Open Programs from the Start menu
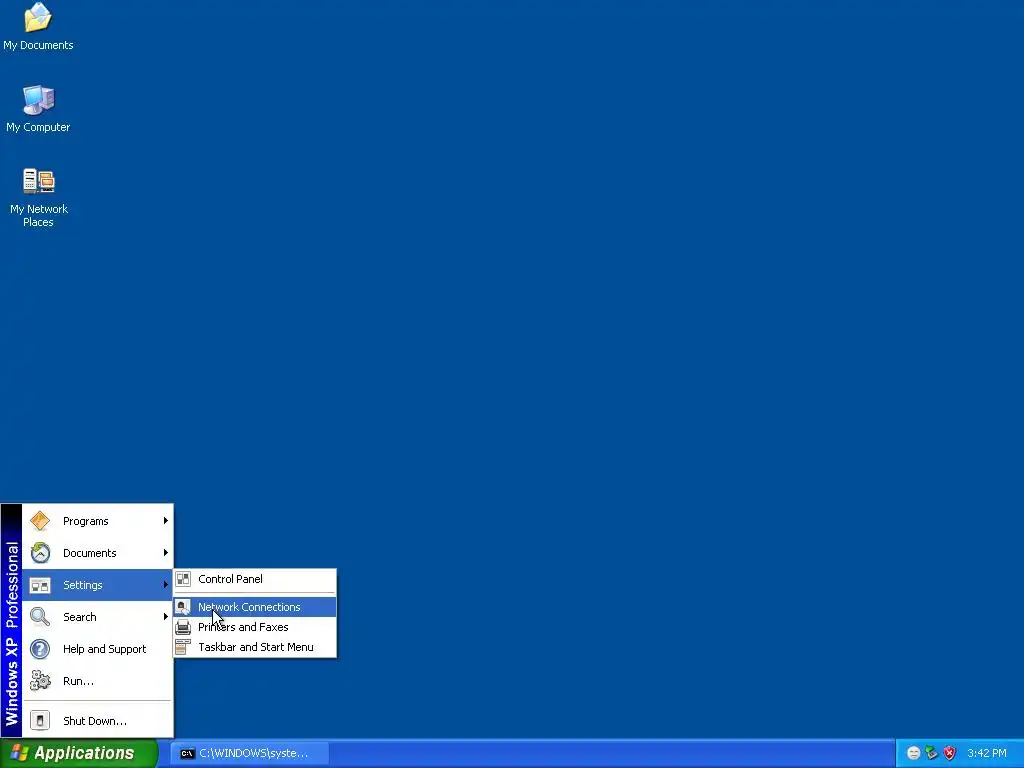 [98, 520]
